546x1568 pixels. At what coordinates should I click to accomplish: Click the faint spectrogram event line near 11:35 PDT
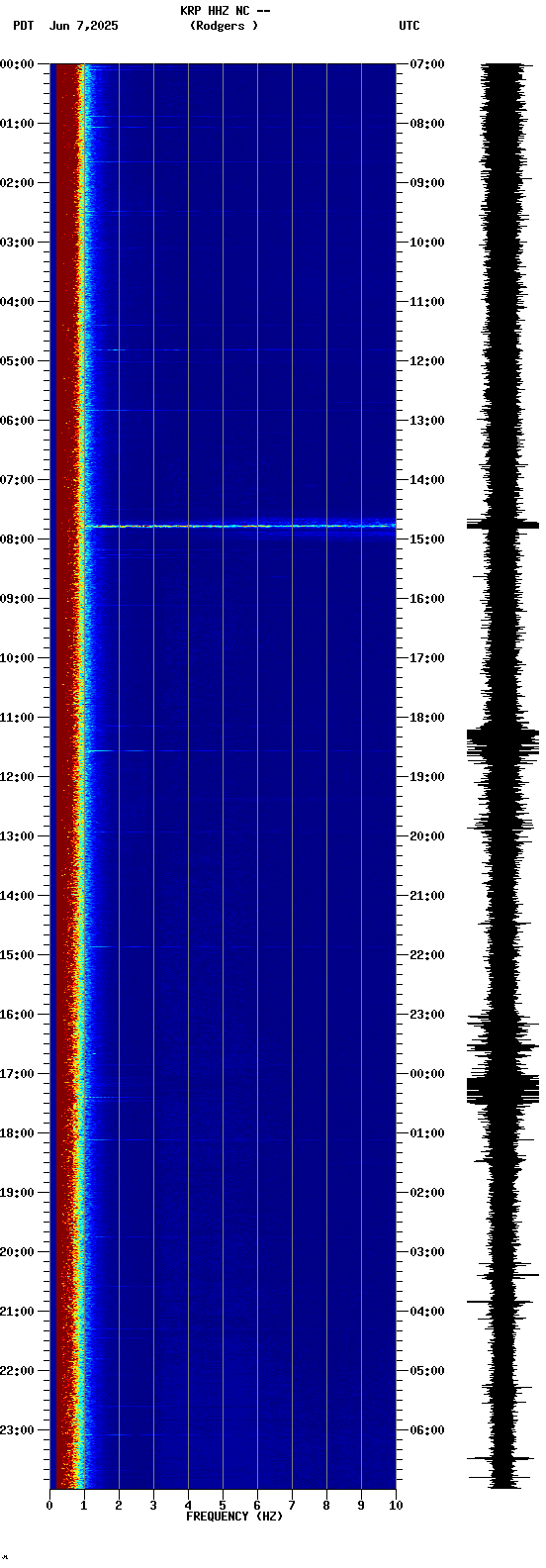(240, 751)
